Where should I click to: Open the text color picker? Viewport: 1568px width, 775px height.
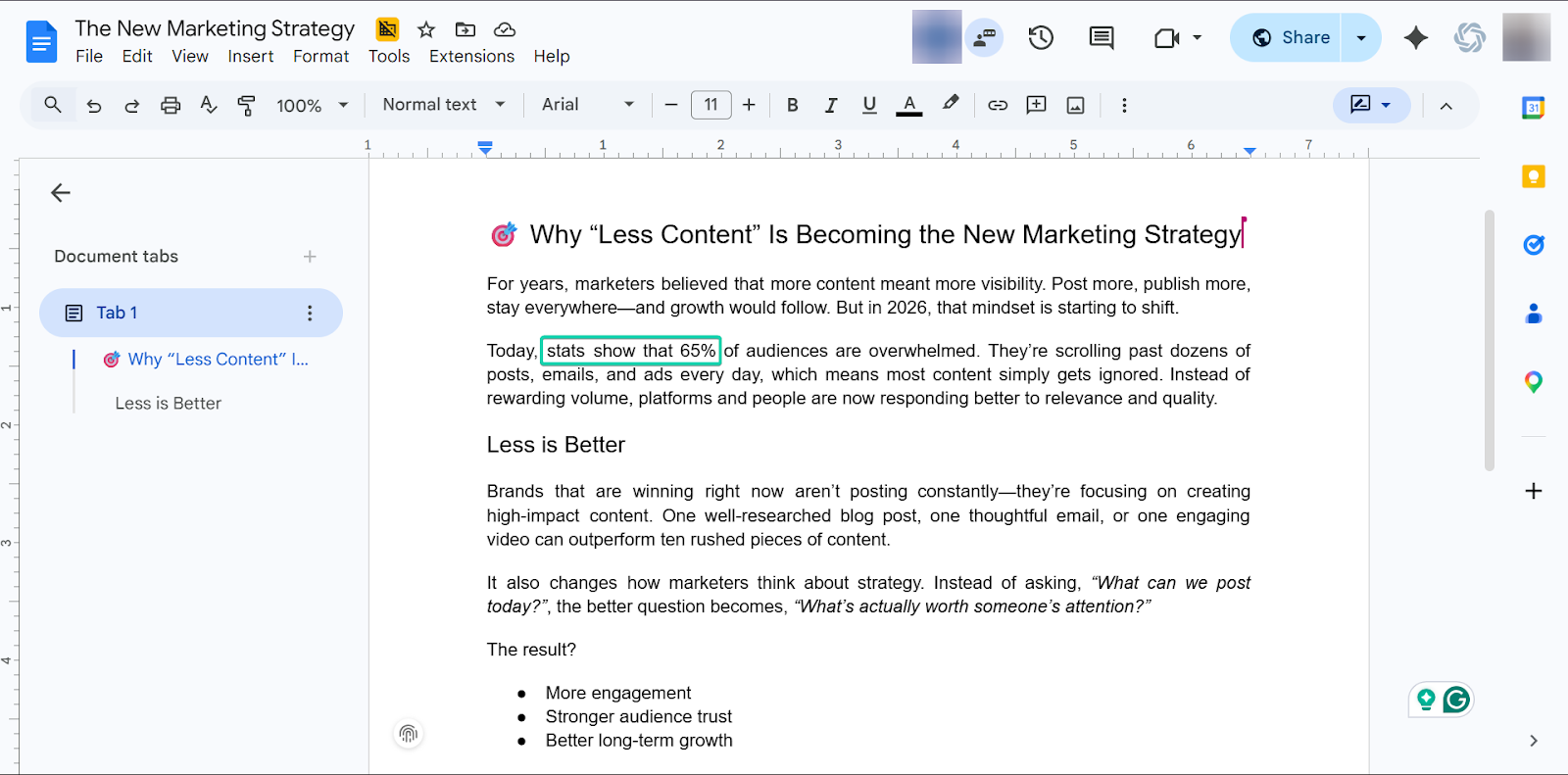coord(909,106)
